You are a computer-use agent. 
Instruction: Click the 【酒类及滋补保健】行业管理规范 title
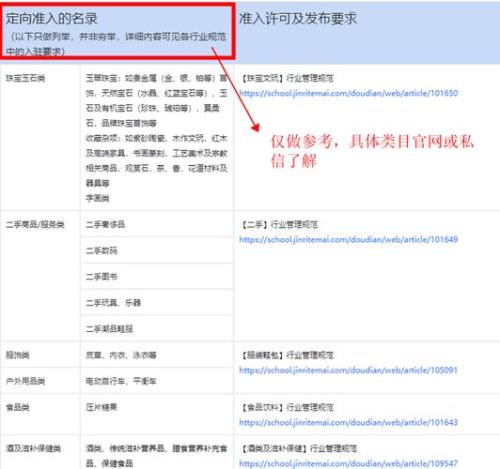pyautogui.click(x=299, y=448)
